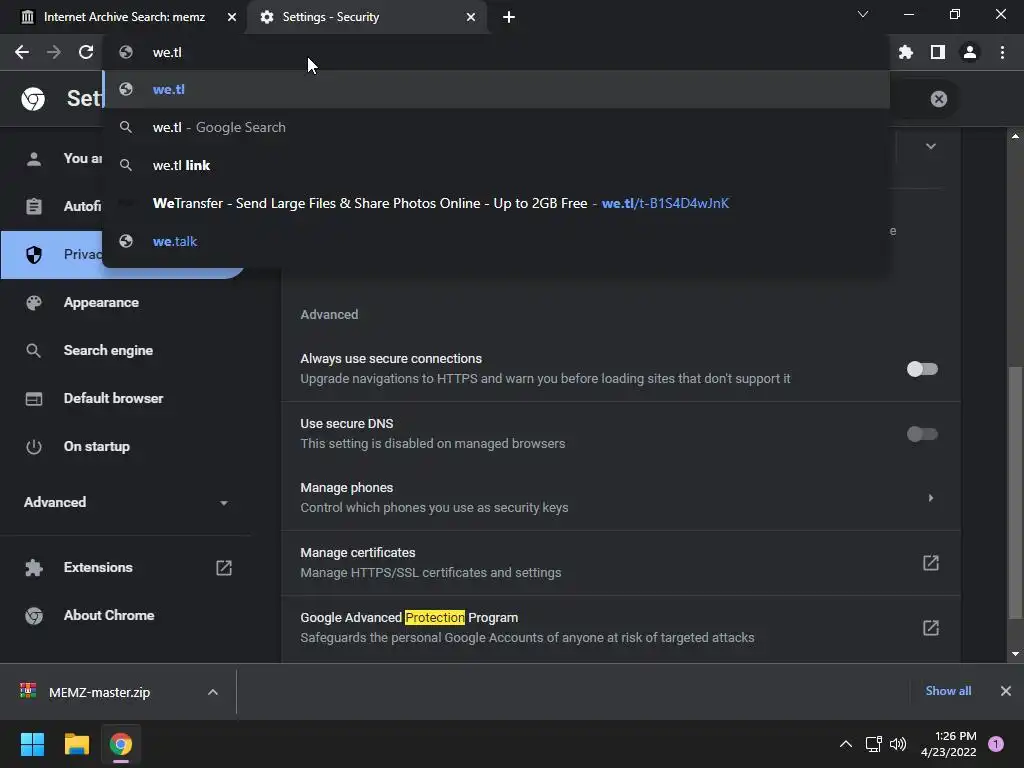Close the Settings - Security tab

coord(471,17)
